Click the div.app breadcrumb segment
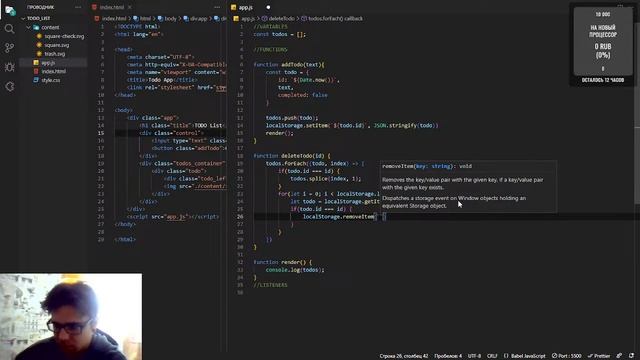Viewport: 640px width, 360px height. click(x=198, y=18)
